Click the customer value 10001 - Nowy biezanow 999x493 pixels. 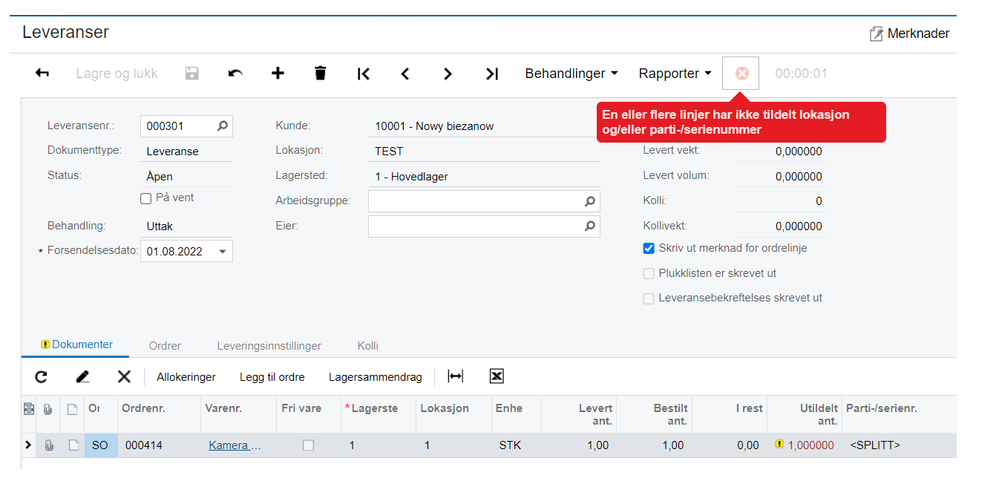click(x=434, y=126)
